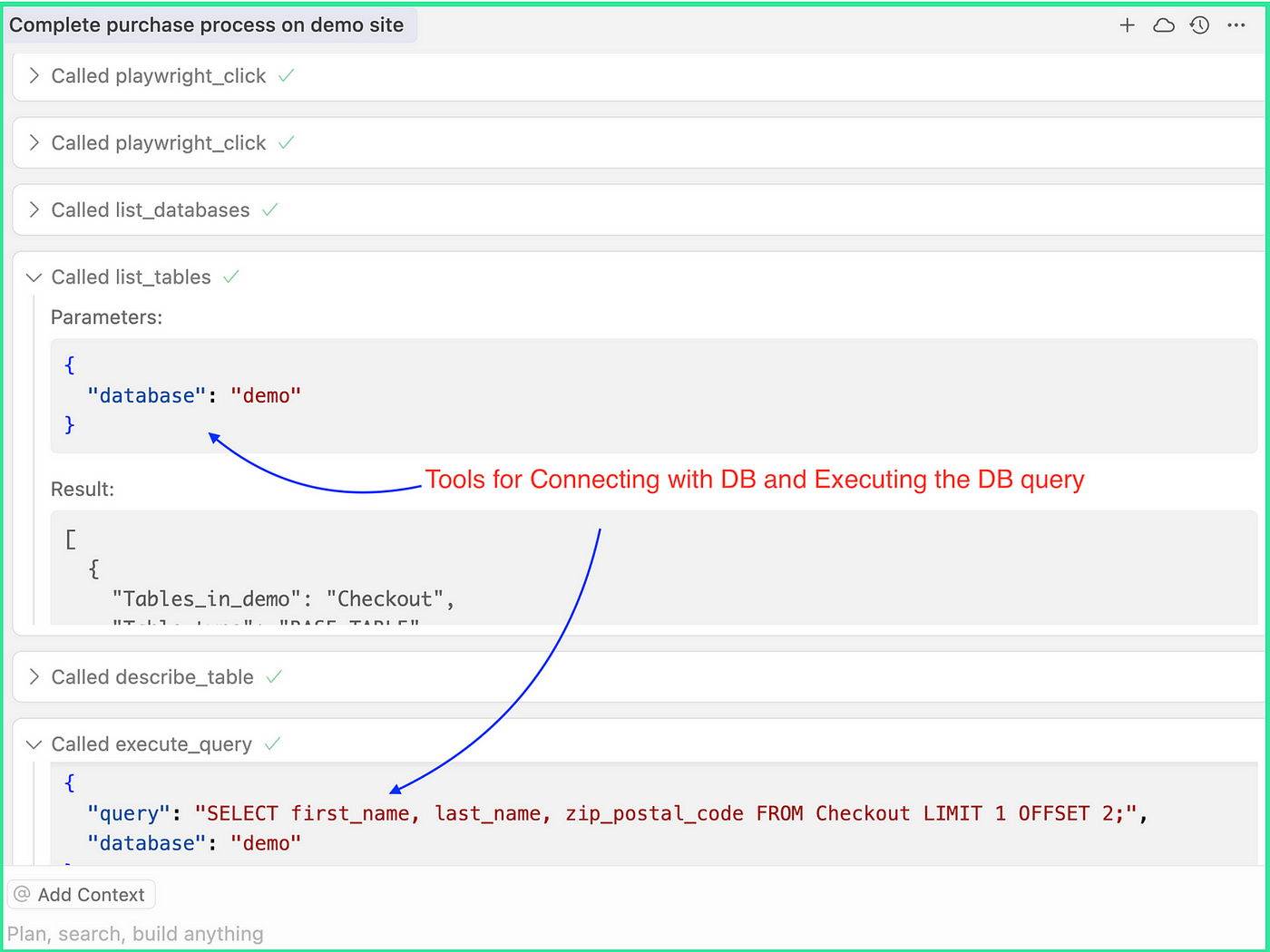
Task: Expand the describe_table call
Action: tap(34, 676)
